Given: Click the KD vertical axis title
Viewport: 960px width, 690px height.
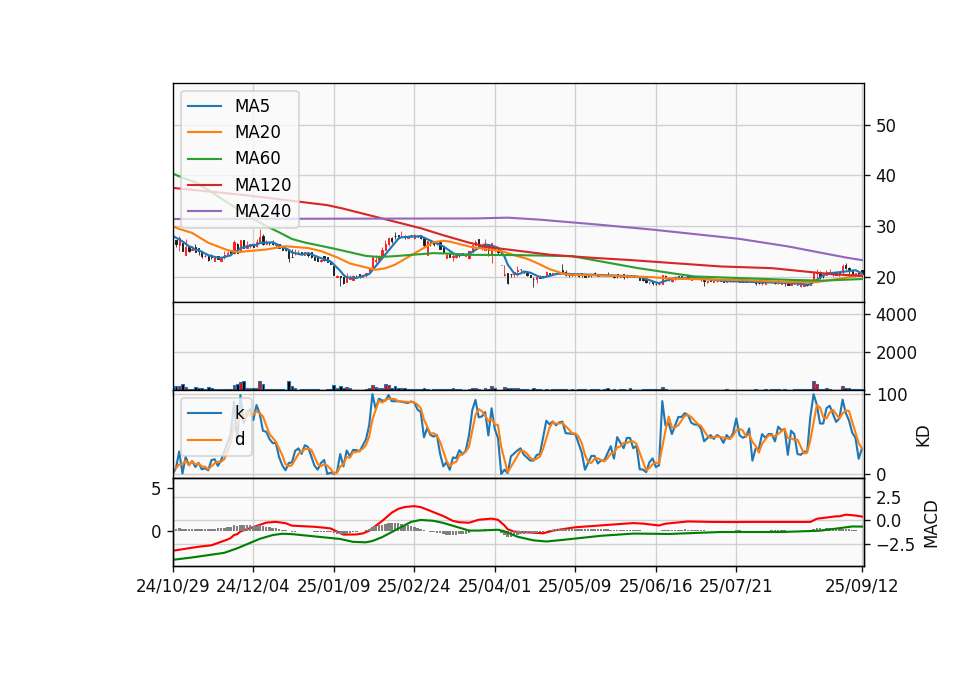Looking at the screenshot, I should coord(923,436).
